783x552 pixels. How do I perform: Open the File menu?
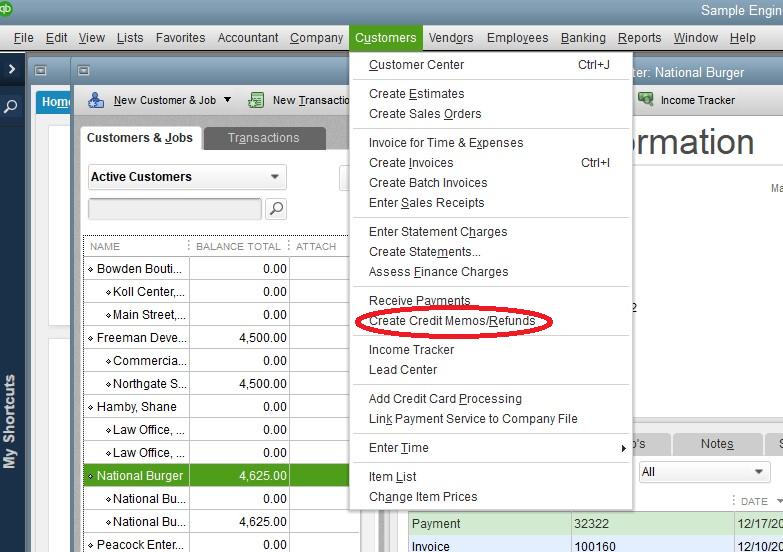coord(23,38)
